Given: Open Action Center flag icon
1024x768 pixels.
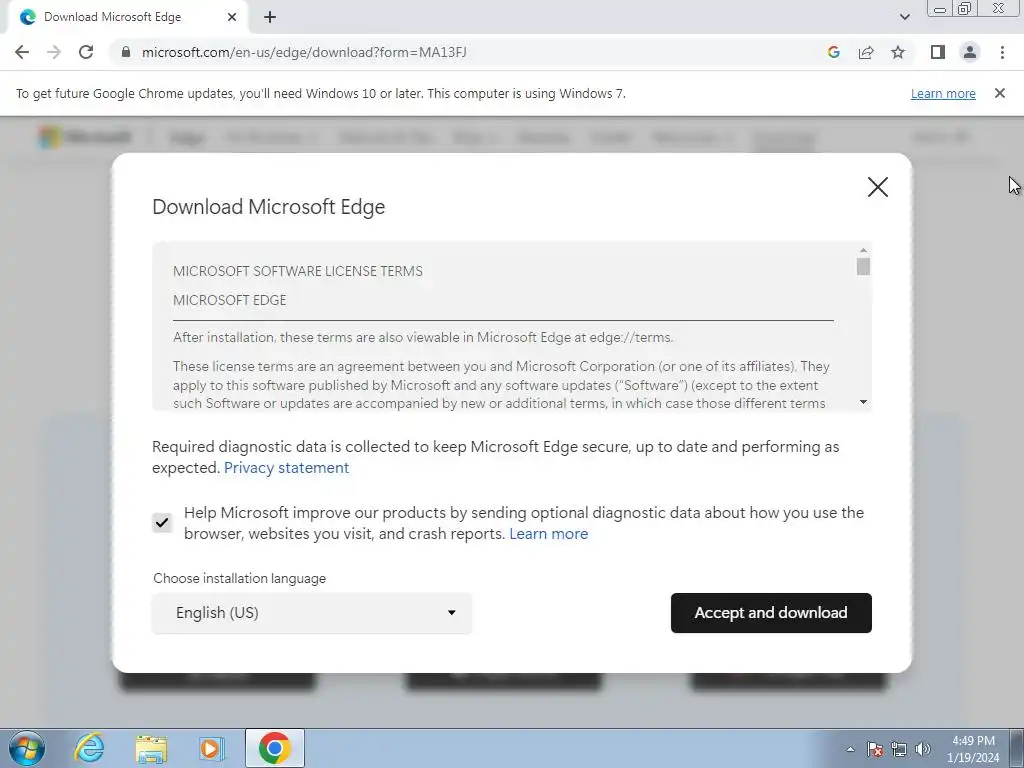Looking at the screenshot, I should [x=875, y=749].
